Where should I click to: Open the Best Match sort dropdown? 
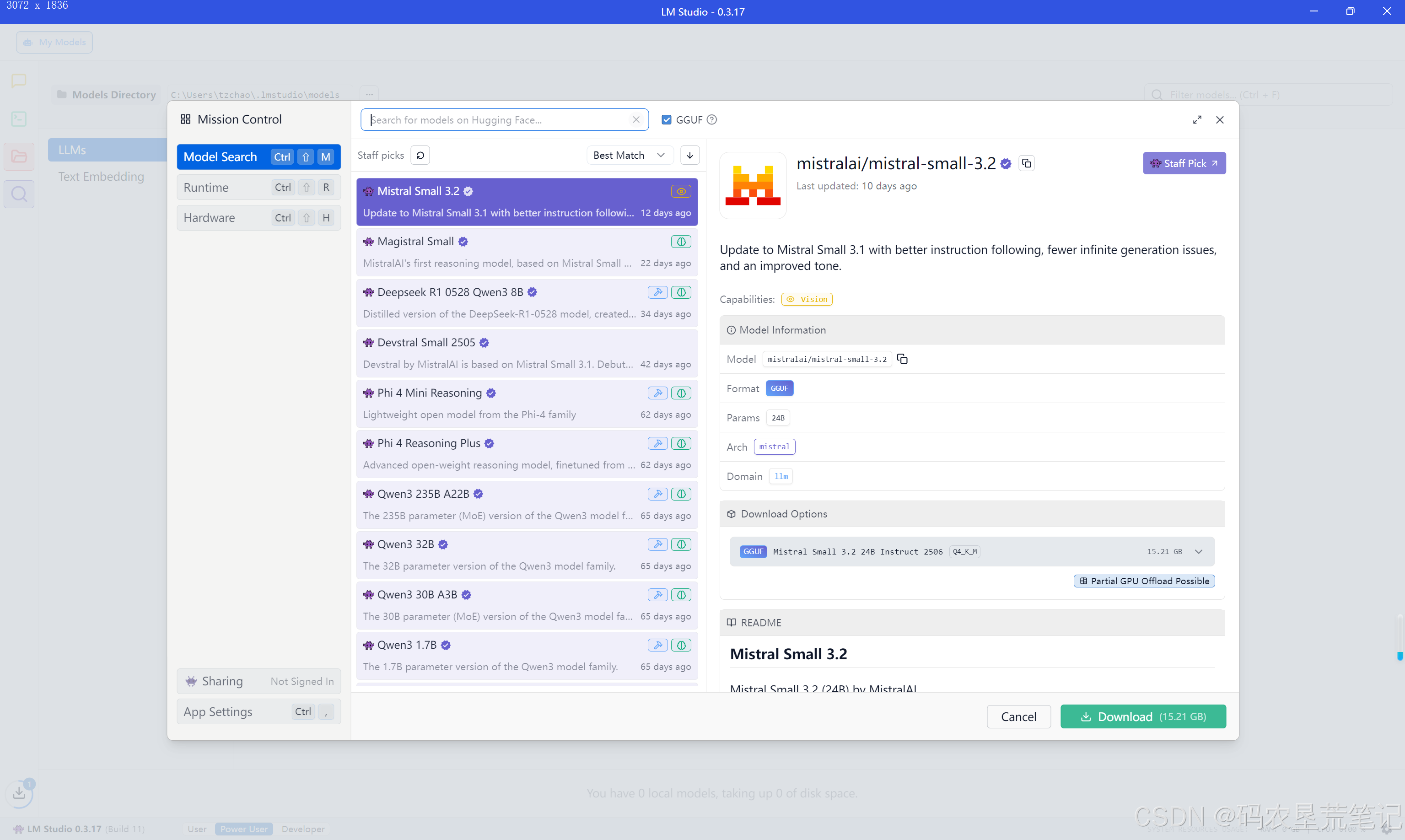(x=629, y=155)
